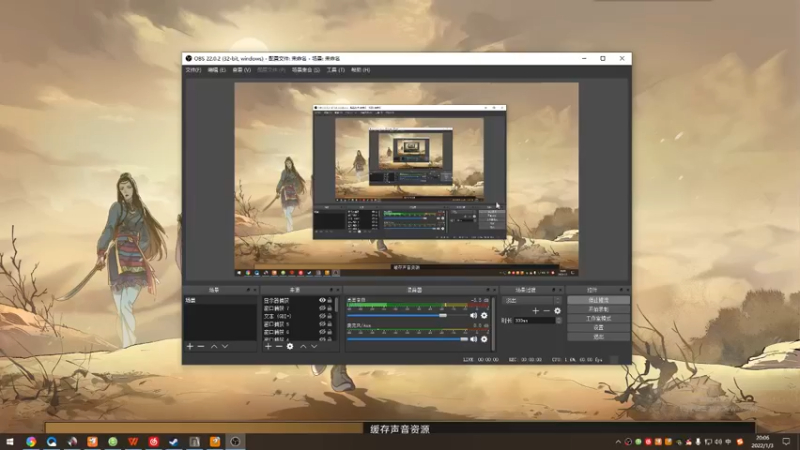Screen dimensions: 800x450
Task: Open Steam from the taskbar
Action: pyautogui.click(x=174, y=441)
